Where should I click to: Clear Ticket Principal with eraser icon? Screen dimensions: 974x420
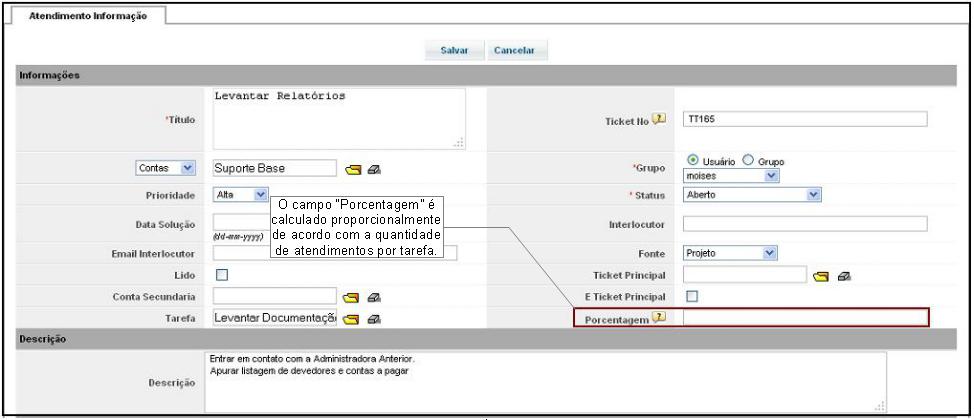click(x=844, y=276)
